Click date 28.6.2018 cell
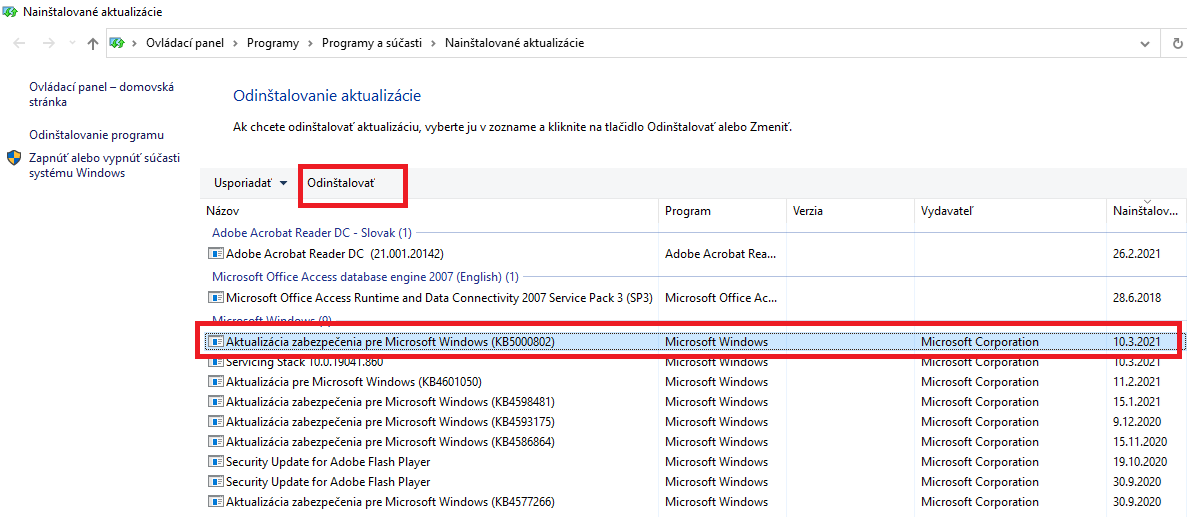This screenshot has width=1187, height=517. click(x=1136, y=297)
